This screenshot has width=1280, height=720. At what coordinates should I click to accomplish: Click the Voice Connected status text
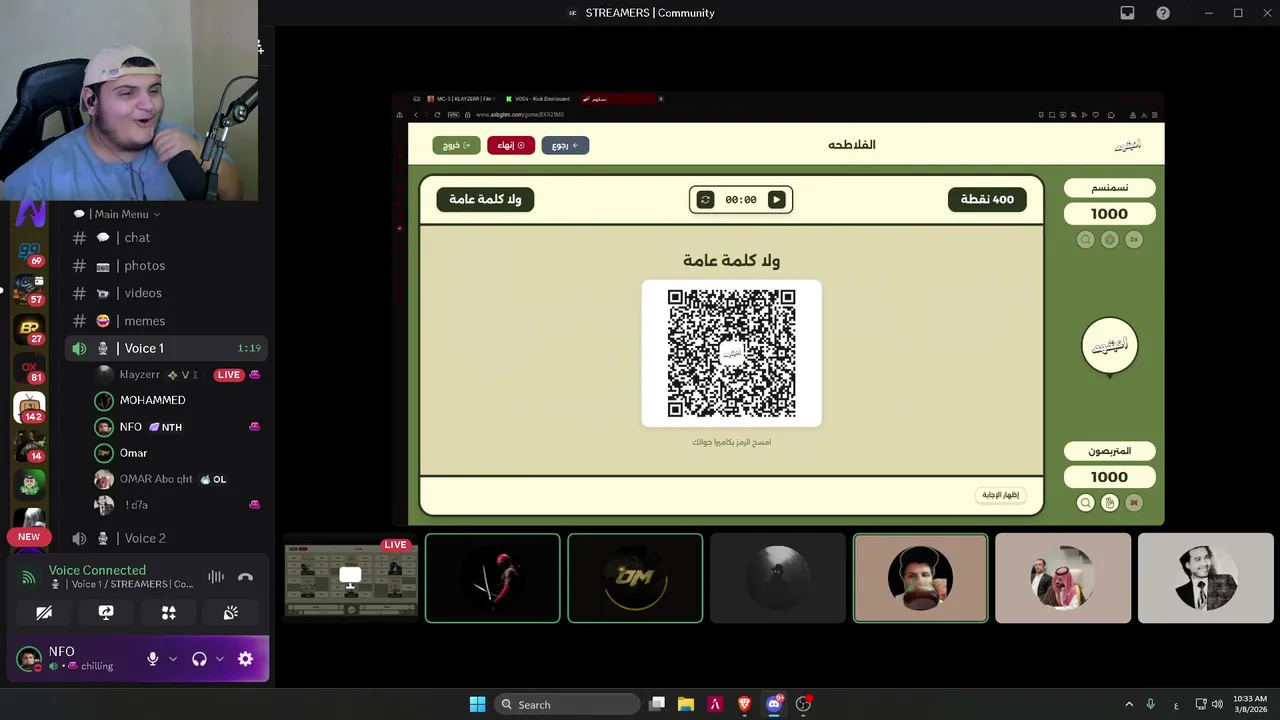(x=97, y=570)
